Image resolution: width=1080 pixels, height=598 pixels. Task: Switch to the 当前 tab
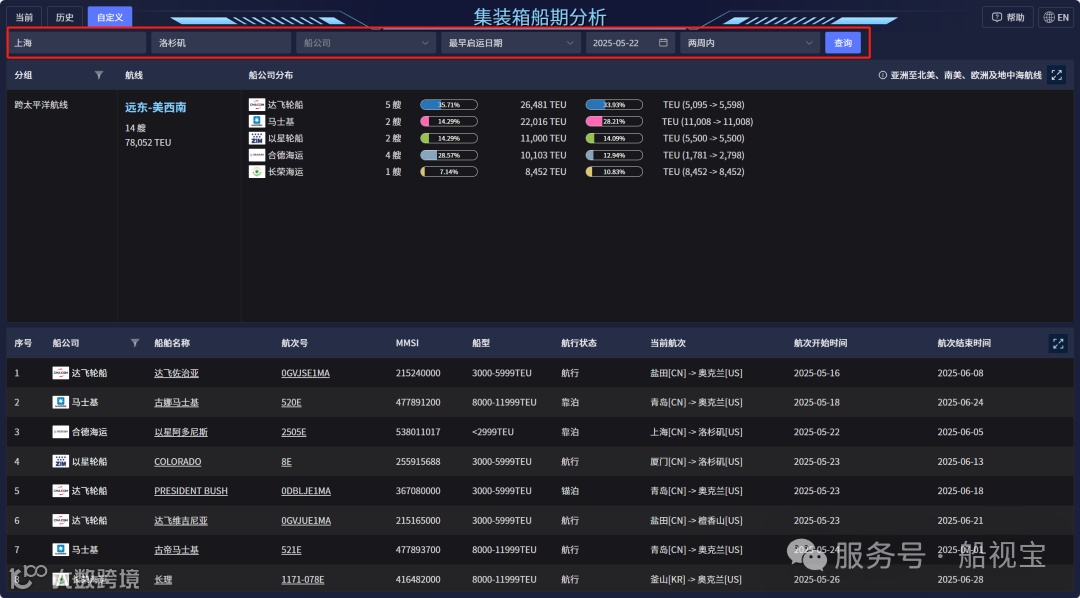(25, 17)
